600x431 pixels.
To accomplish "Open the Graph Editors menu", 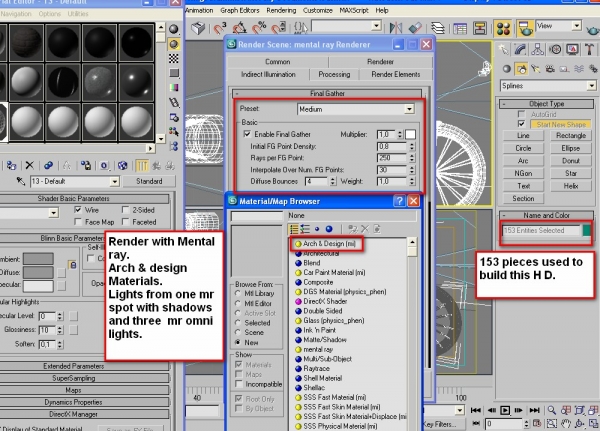I will point(240,10).
